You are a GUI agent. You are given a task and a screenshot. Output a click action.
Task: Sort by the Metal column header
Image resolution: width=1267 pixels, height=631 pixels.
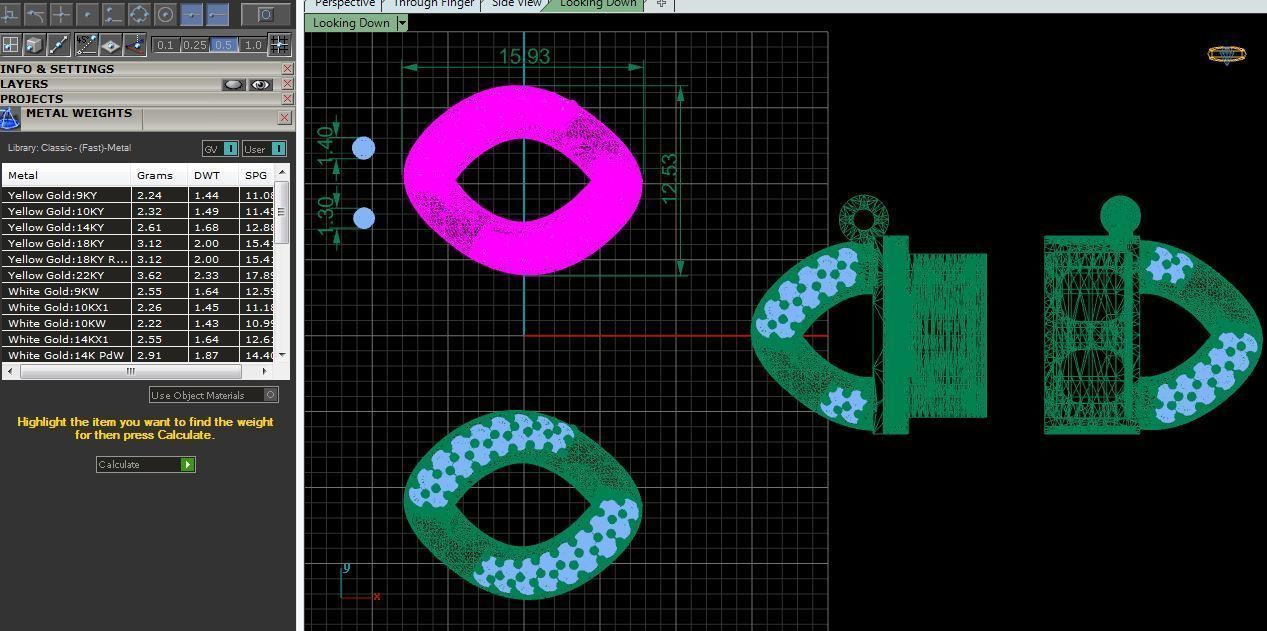67,175
